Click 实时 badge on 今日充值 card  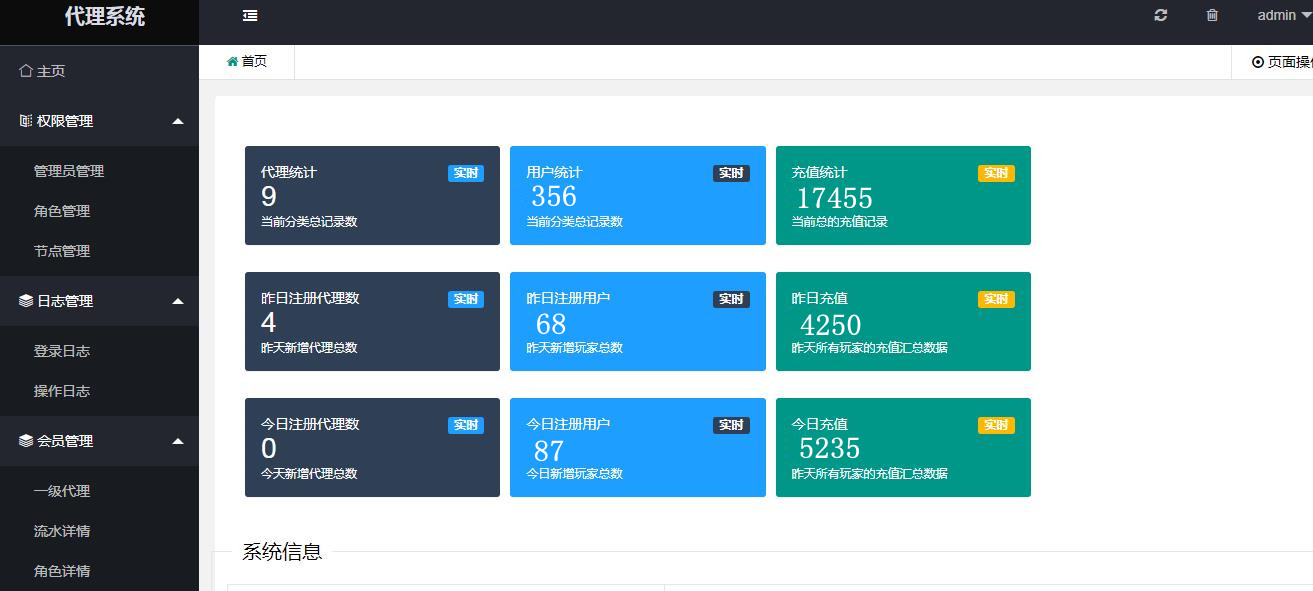tap(996, 425)
